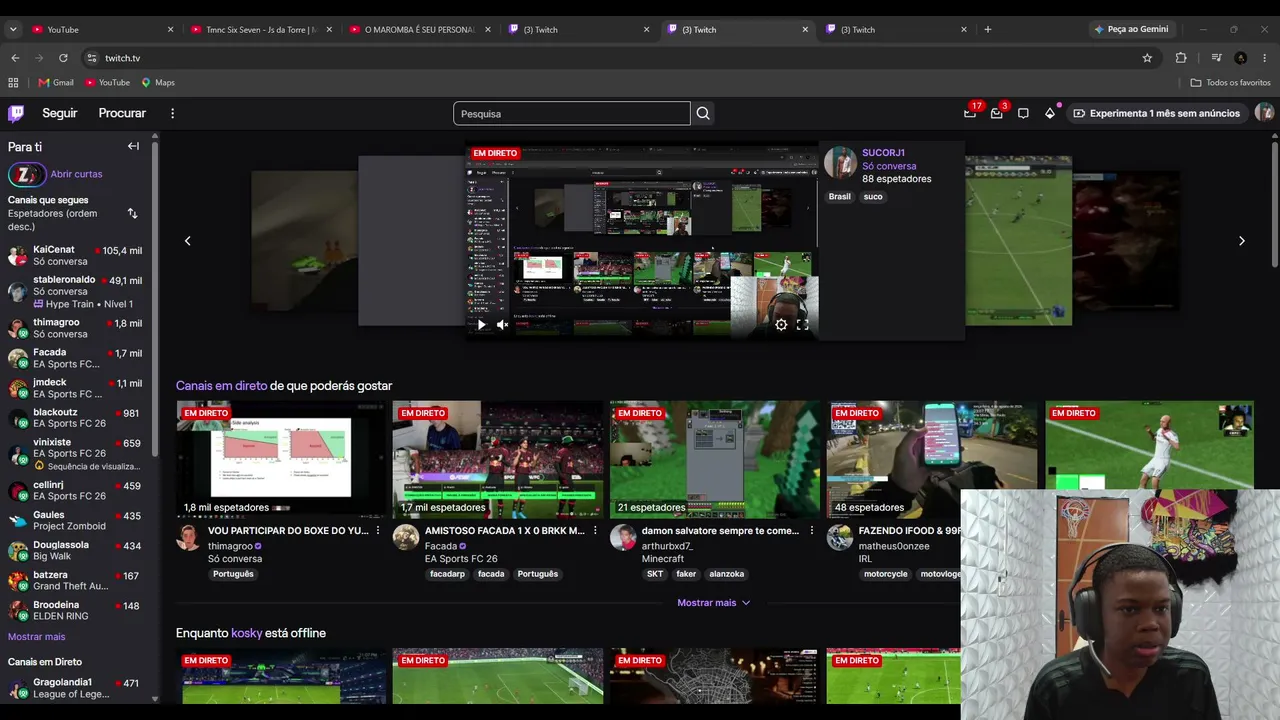Expand more live channels with Mostrar mais

coord(714,603)
